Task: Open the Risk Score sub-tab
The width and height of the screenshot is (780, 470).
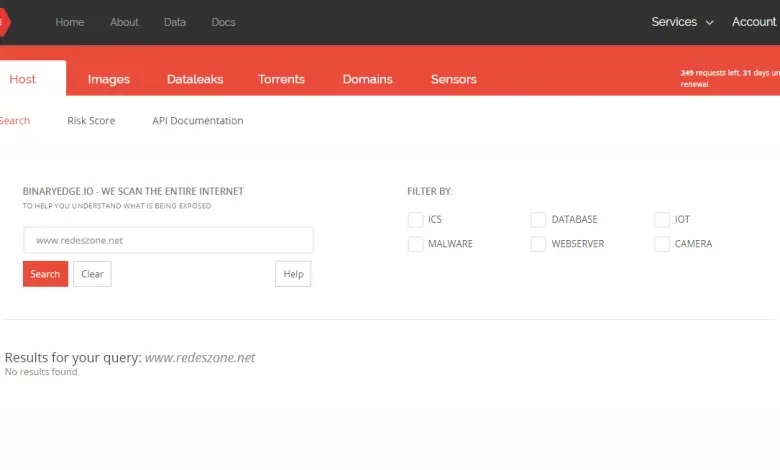Action: point(91,120)
